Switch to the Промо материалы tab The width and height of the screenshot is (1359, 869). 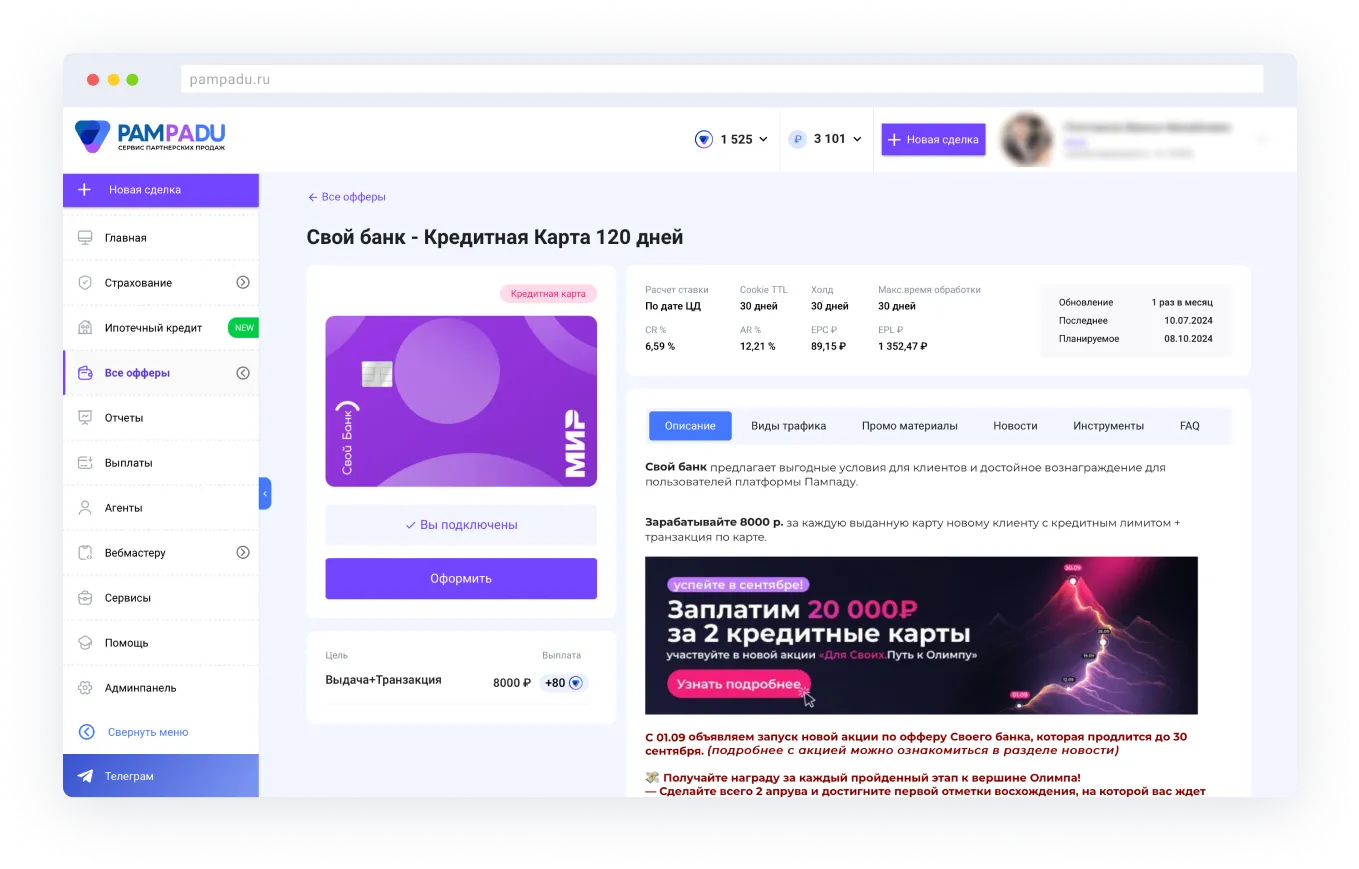pos(909,426)
